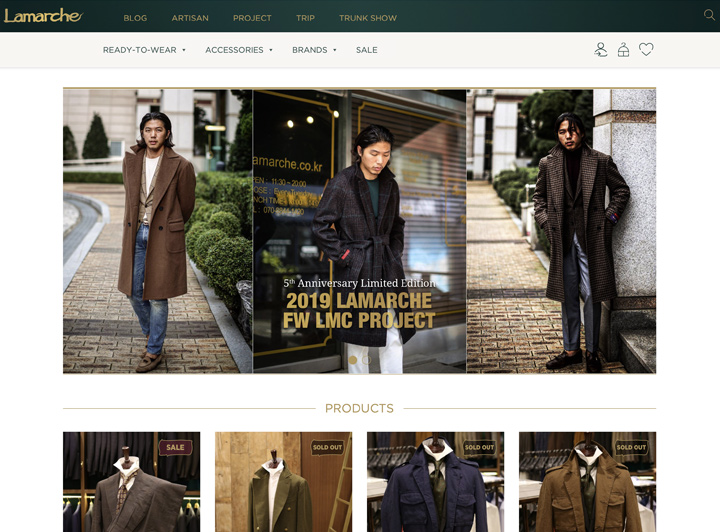This screenshot has width=720, height=532.
Task: Open the BRANDS dropdown
Action: 314,50
